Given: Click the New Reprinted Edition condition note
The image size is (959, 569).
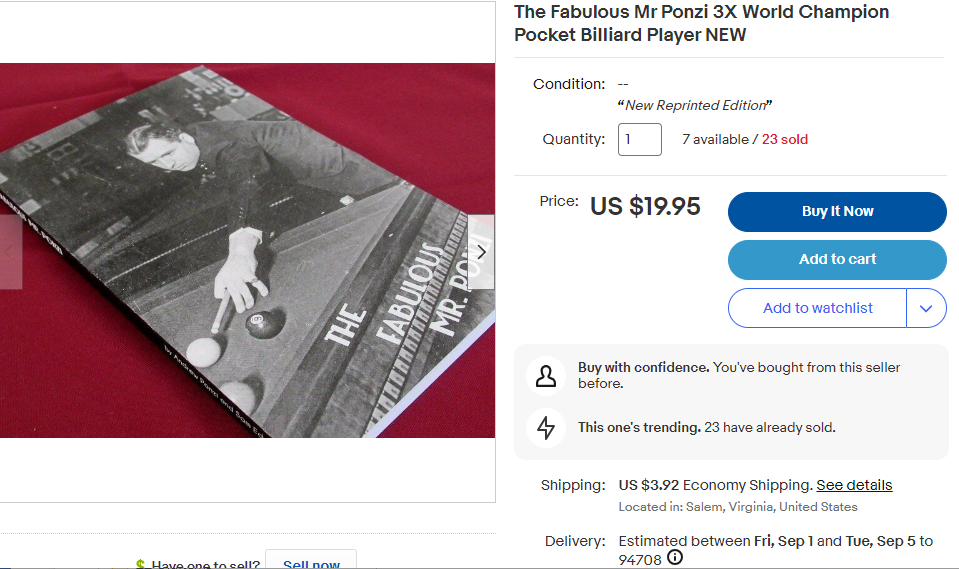Looking at the screenshot, I should coord(695,105).
